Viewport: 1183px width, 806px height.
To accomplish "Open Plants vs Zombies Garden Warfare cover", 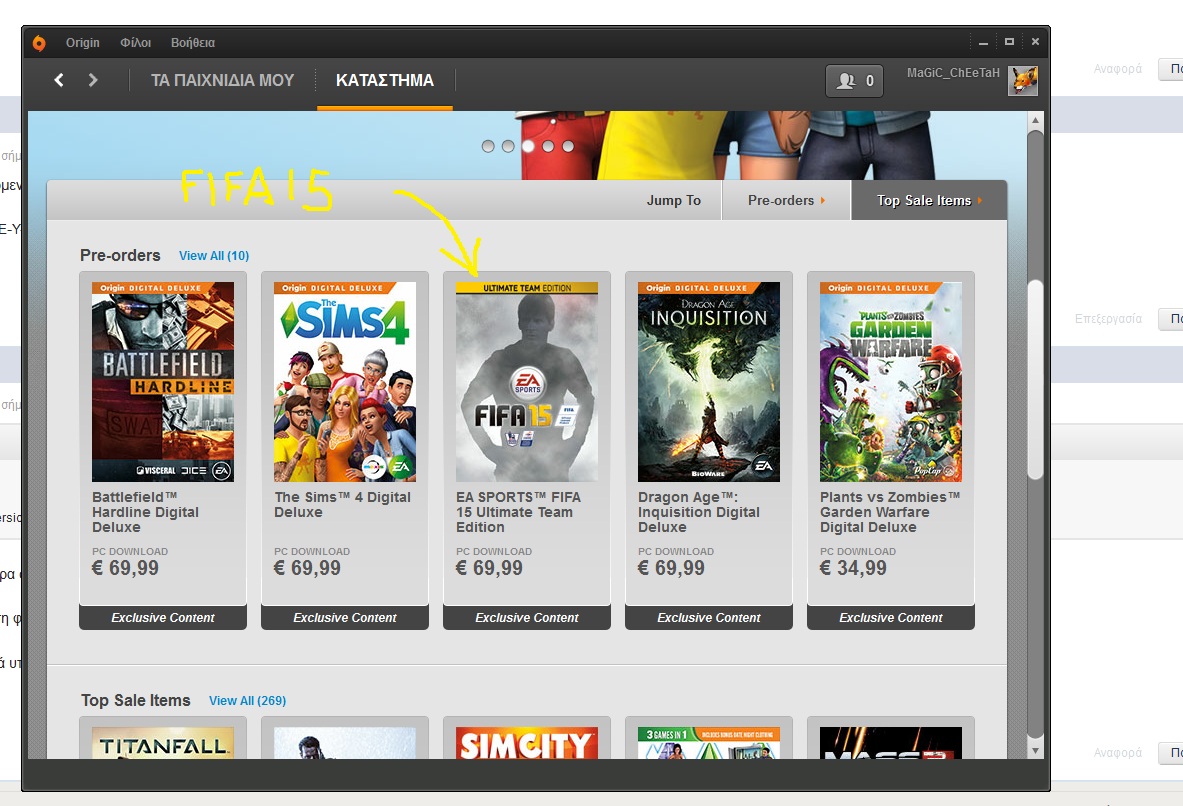I will click(x=891, y=382).
